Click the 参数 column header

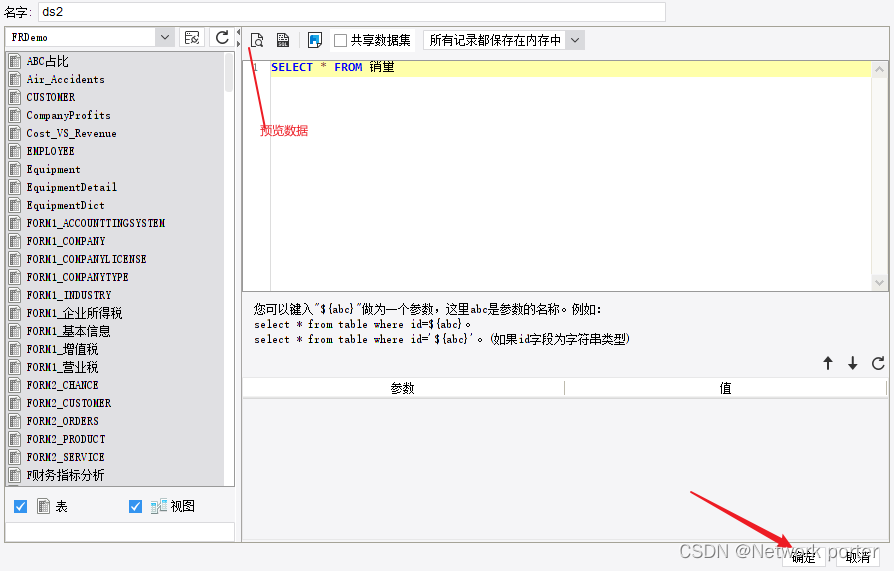coord(403,388)
